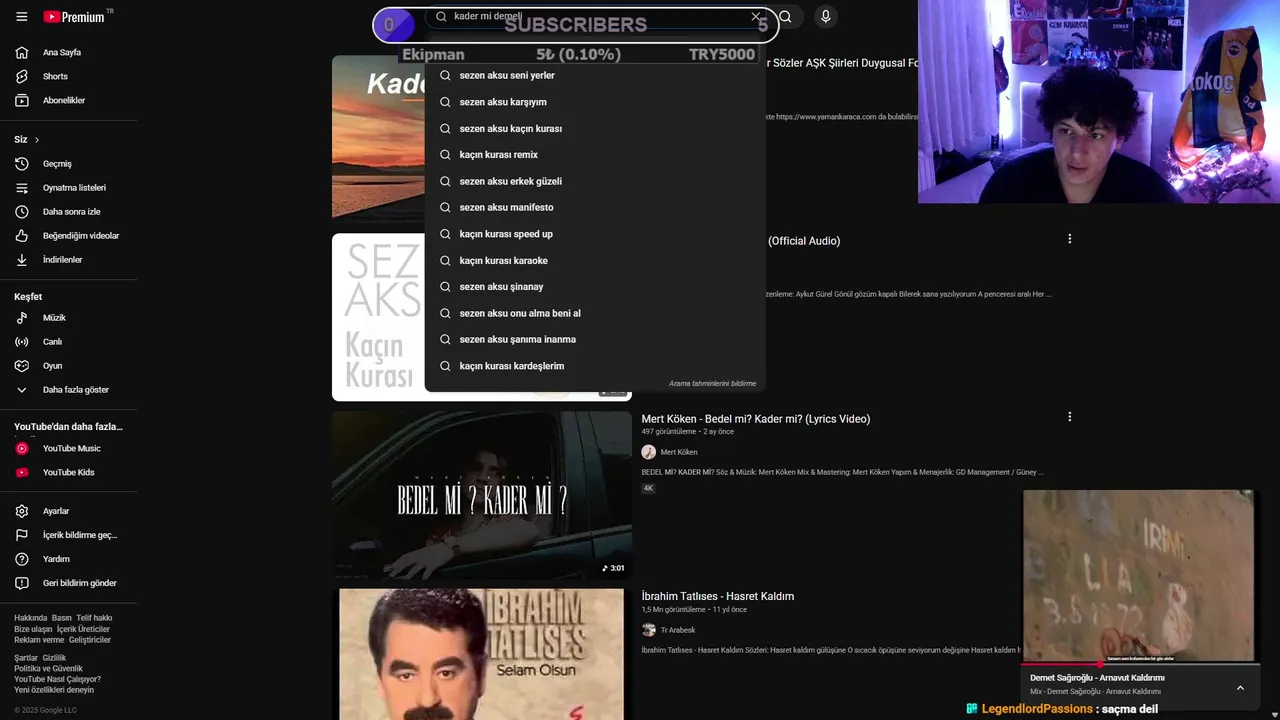Image resolution: width=1280 pixels, height=720 pixels.
Task: Open Telif hakkı footer link
Action: click(x=94, y=618)
